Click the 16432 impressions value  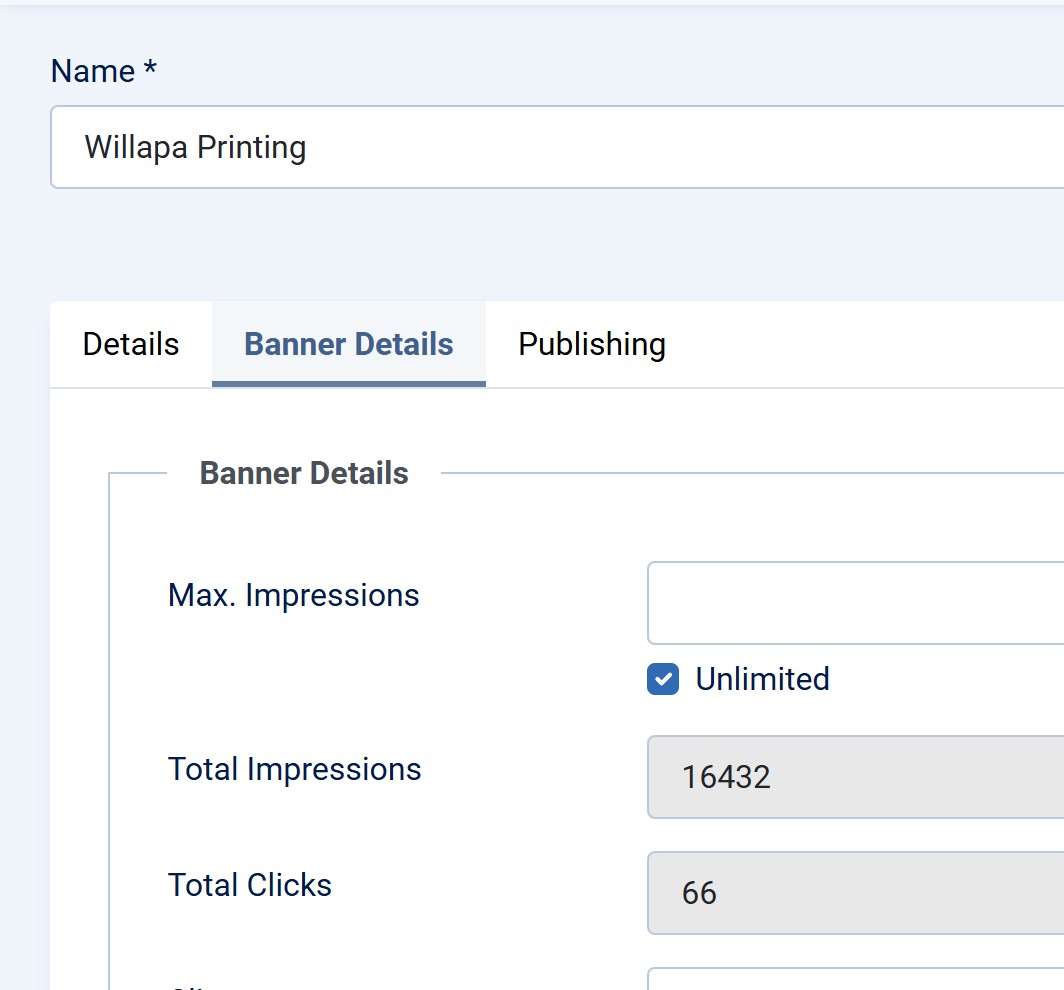pos(726,777)
